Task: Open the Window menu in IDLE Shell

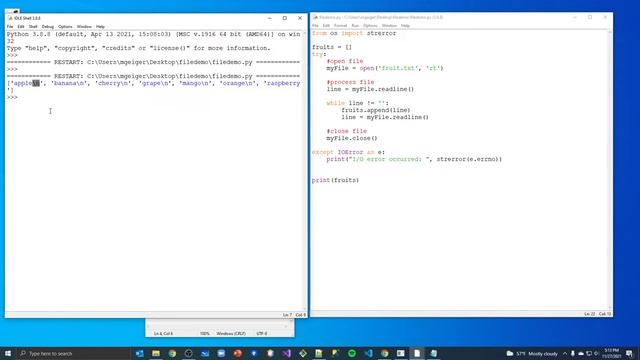Action: point(84,27)
